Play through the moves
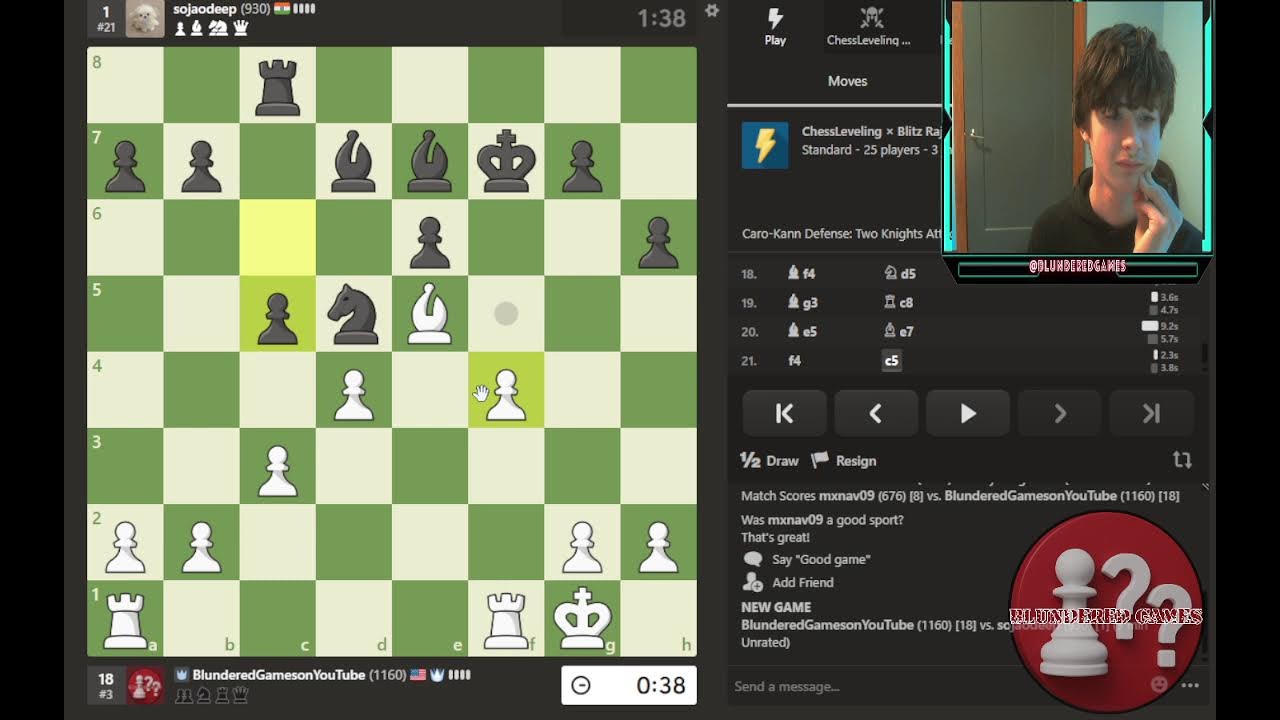Screen dimensions: 1280x720 coord(968,413)
